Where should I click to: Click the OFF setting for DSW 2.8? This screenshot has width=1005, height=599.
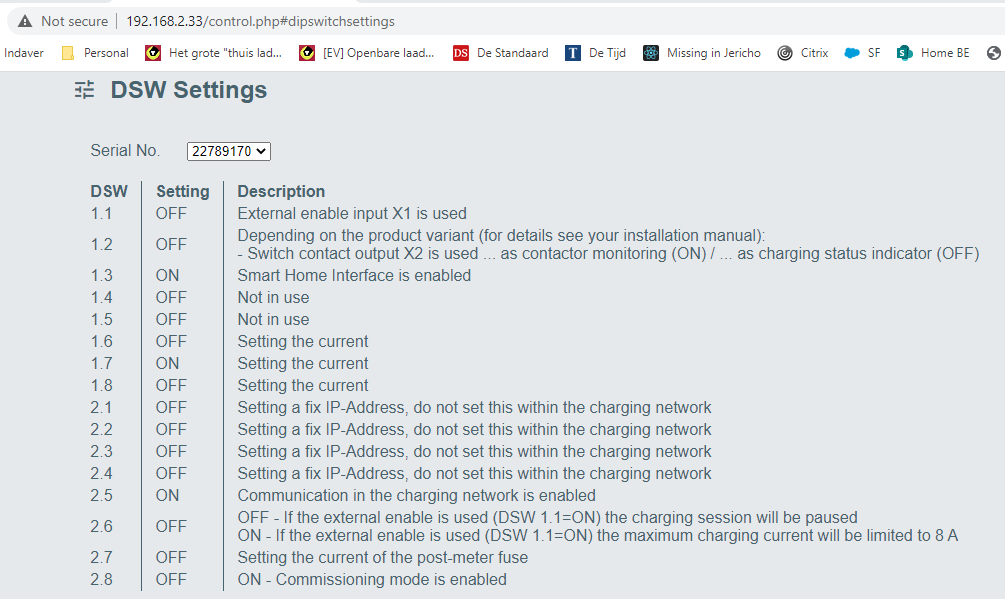click(x=171, y=579)
